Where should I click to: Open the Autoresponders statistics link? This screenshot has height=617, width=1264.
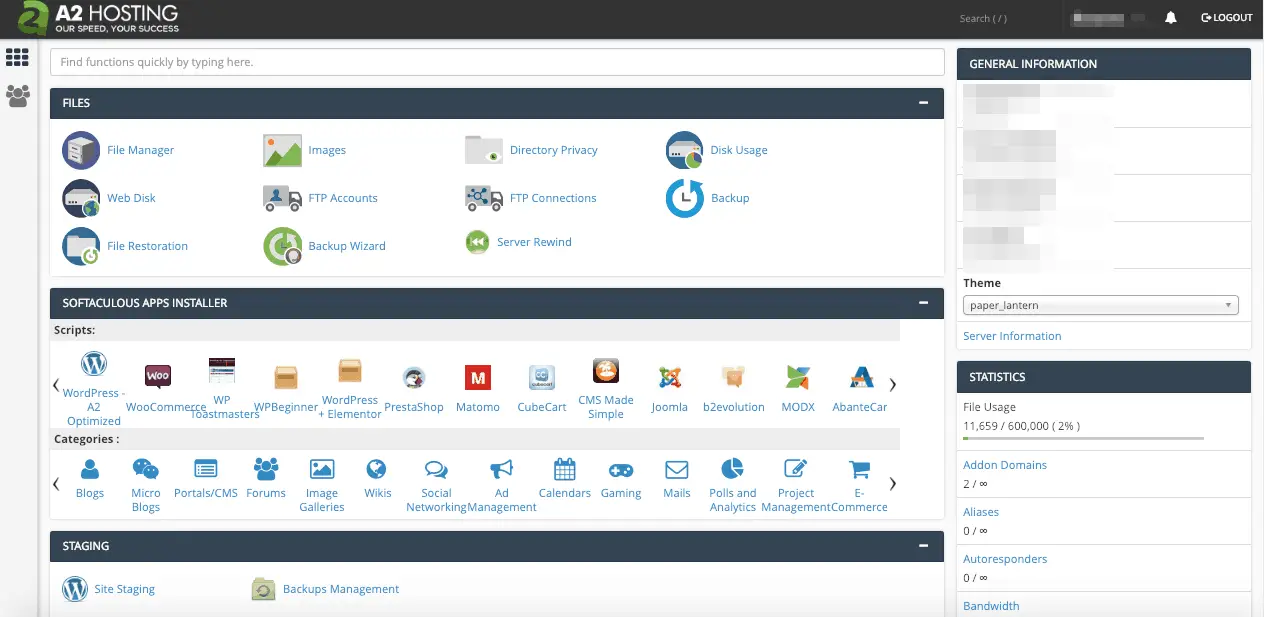[1005, 559]
